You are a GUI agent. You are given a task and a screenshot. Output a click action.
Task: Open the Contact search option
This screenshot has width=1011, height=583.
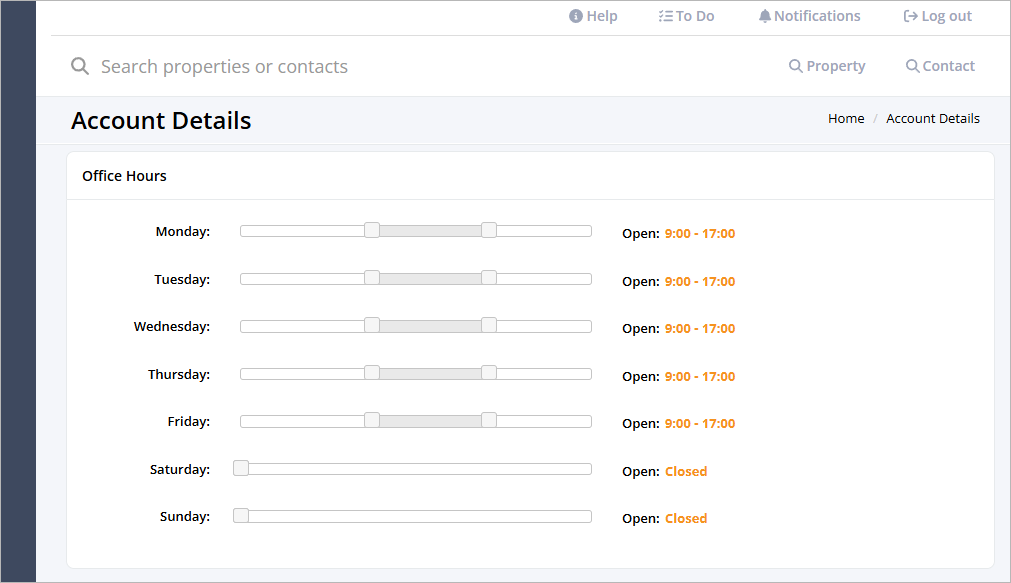(x=940, y=65)
